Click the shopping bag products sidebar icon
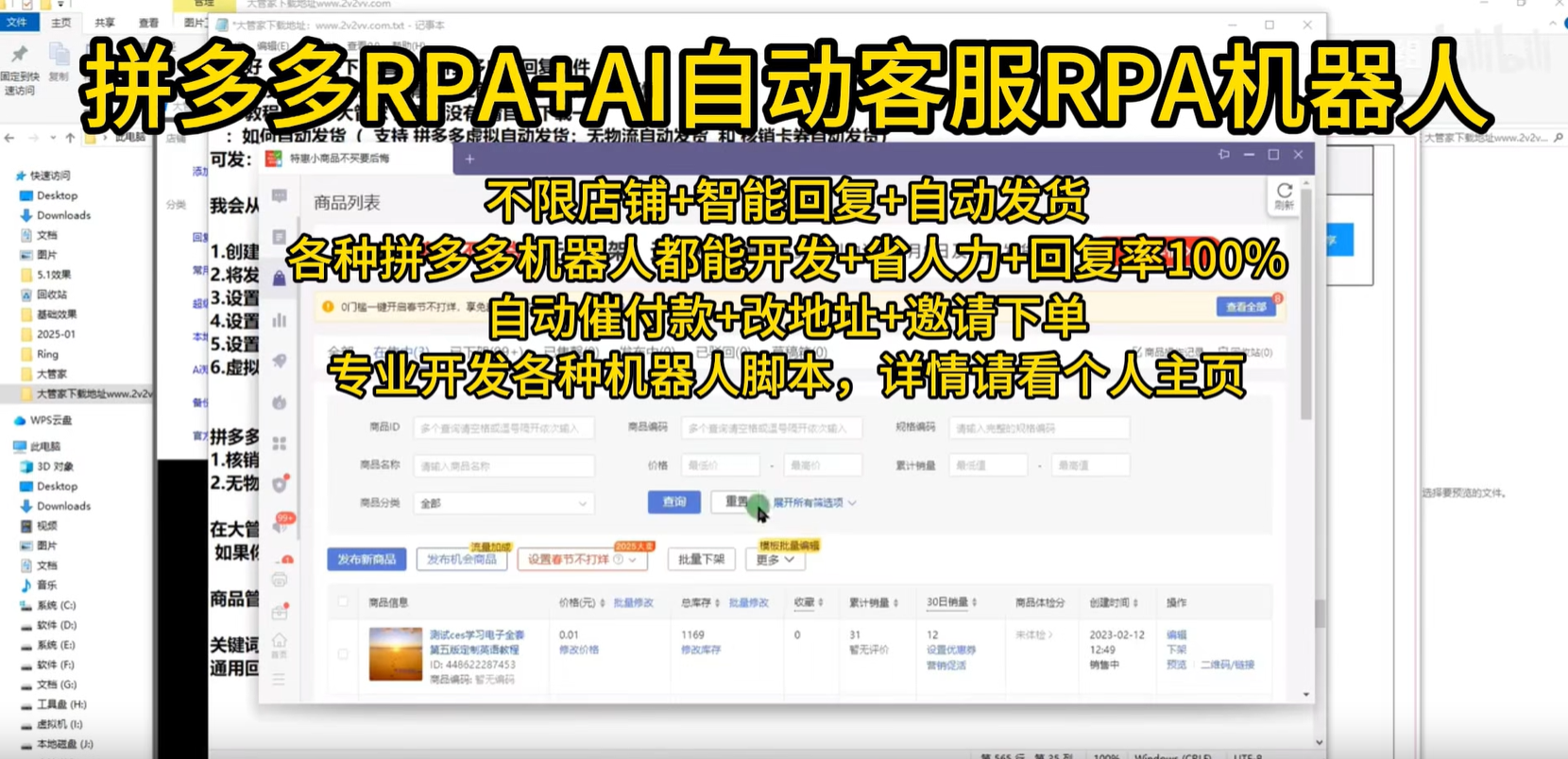 coord(280,278)
